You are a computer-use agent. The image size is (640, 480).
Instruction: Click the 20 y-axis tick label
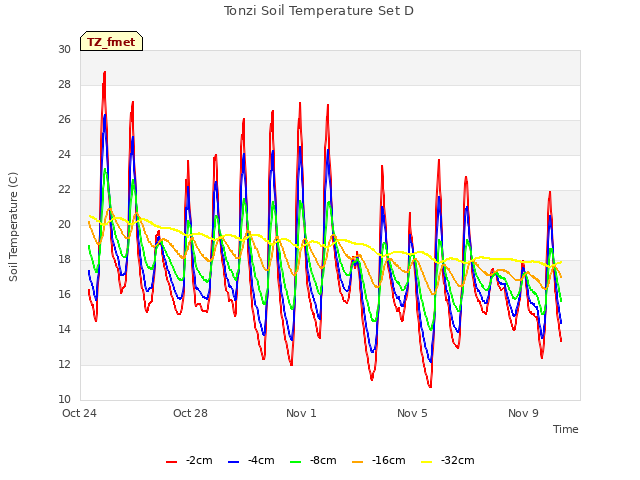coord(64,224)
